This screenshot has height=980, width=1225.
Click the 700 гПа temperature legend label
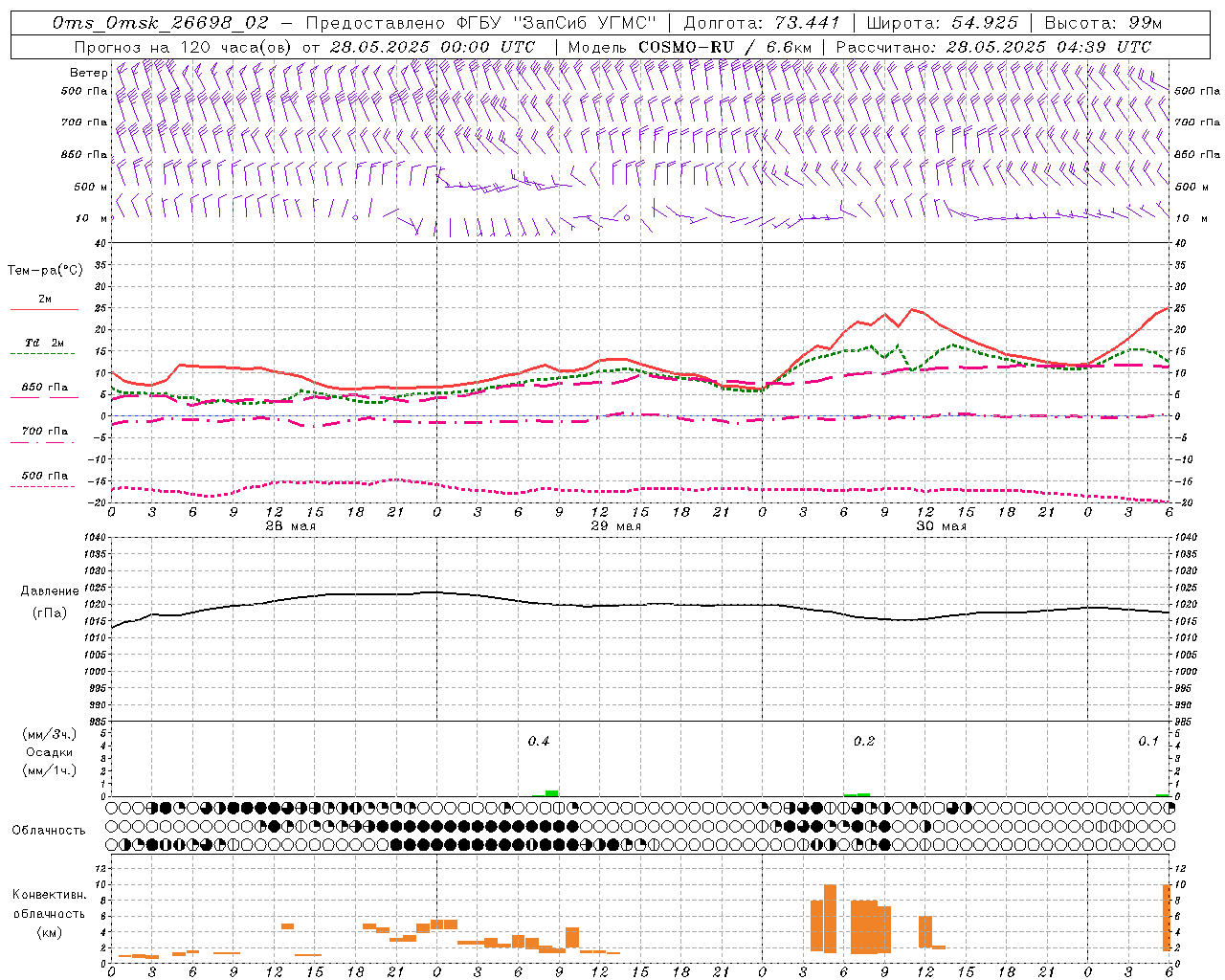45,431
